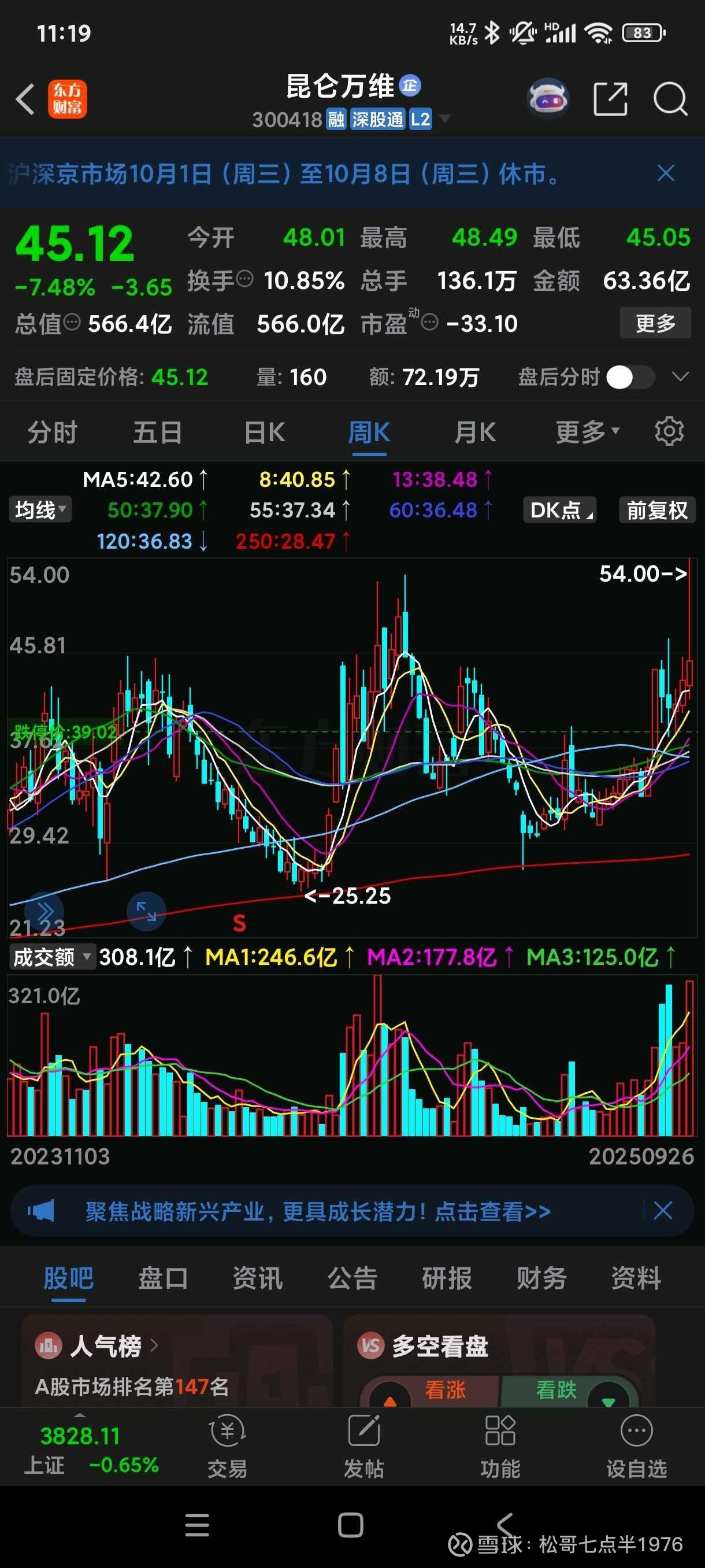Open the 资讯 tab
Screen dimensions: 705x1568
[x=258, y=1278]
